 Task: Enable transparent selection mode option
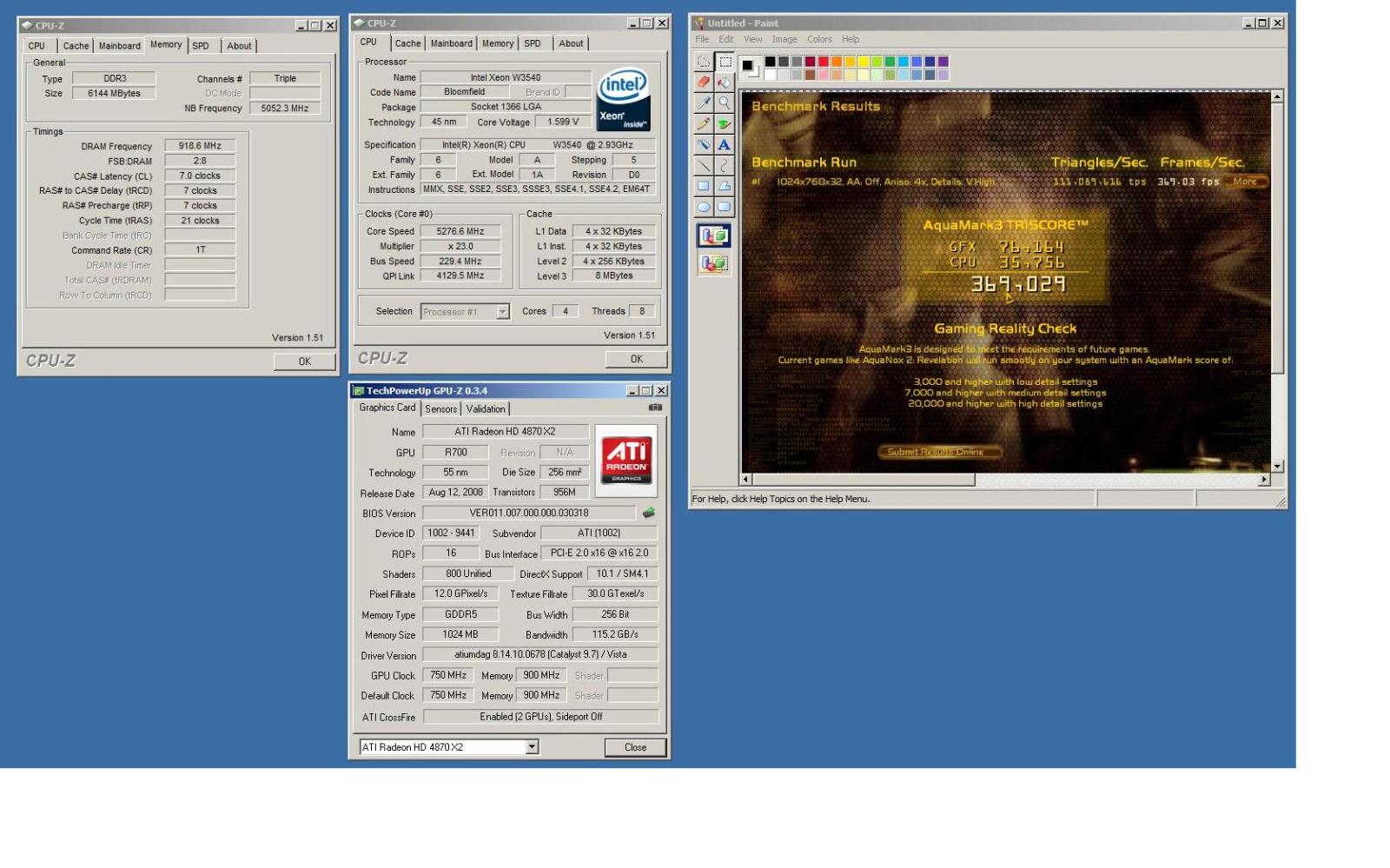click(x=714, y=262)
